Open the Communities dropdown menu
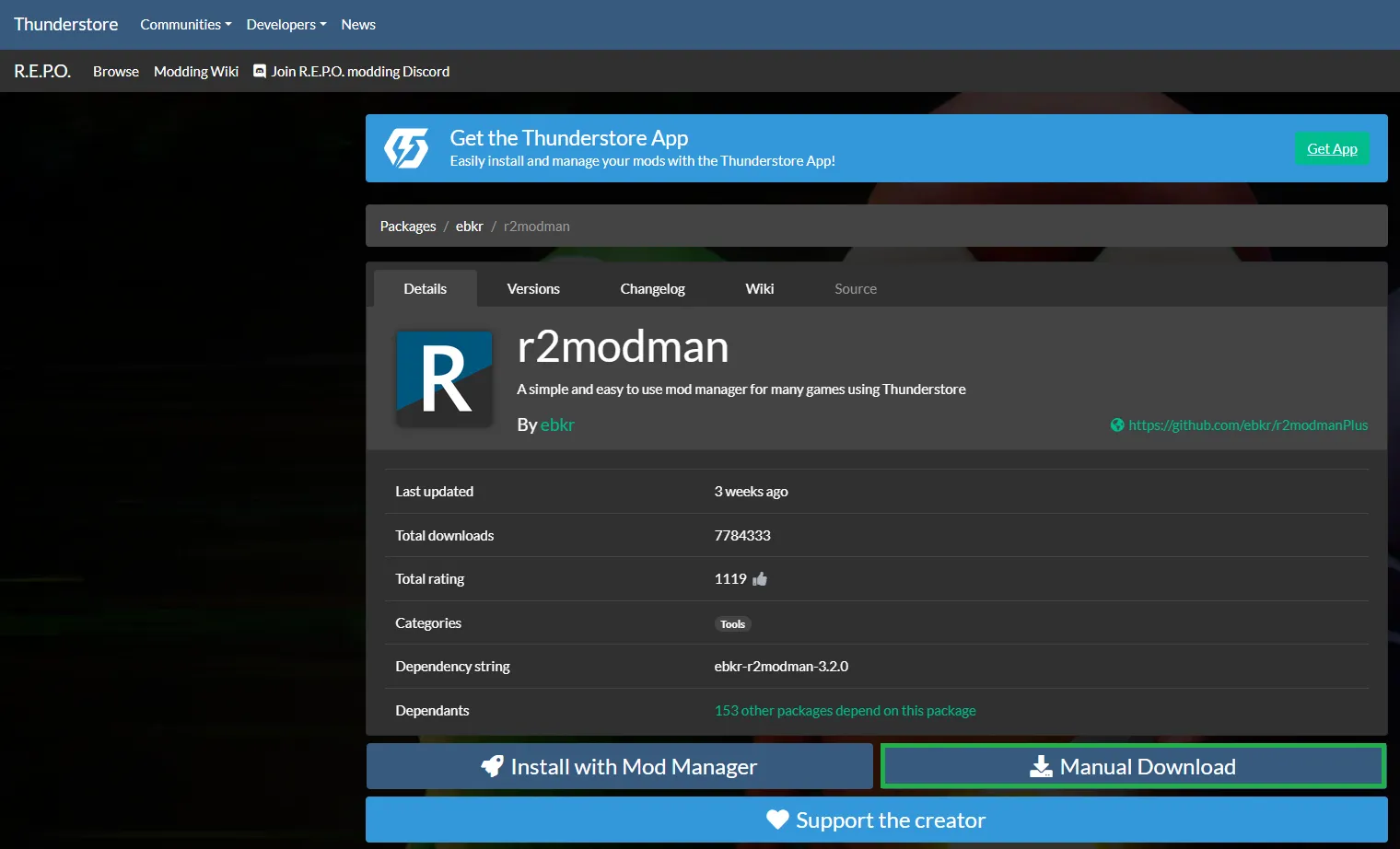This screenshot has height=849, width=1400. click(x=185, y=25)
